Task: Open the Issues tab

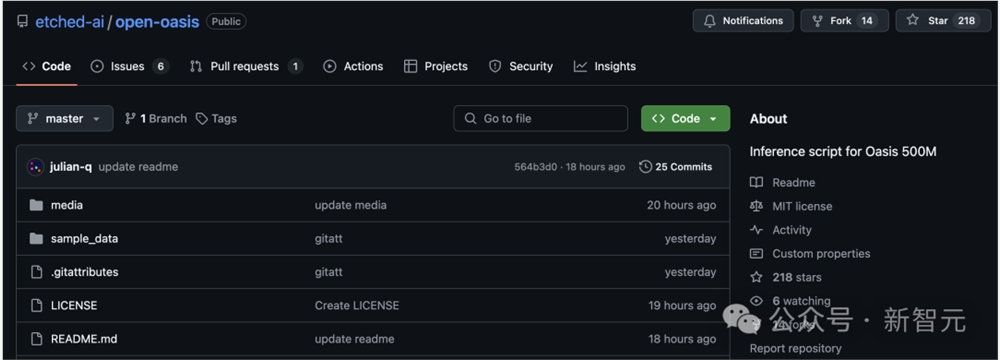Action: point(129,66)
